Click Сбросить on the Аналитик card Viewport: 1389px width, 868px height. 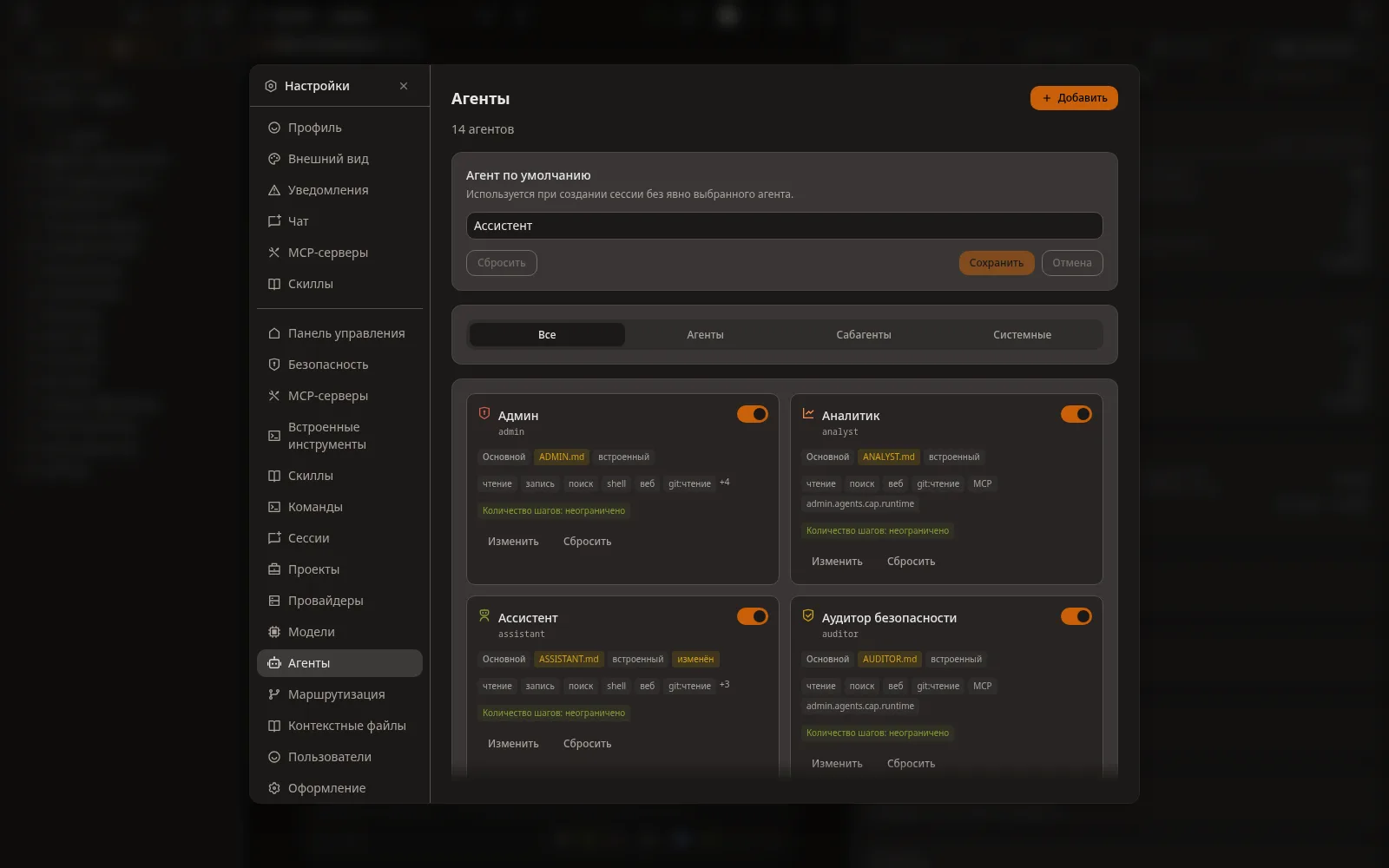911,562
